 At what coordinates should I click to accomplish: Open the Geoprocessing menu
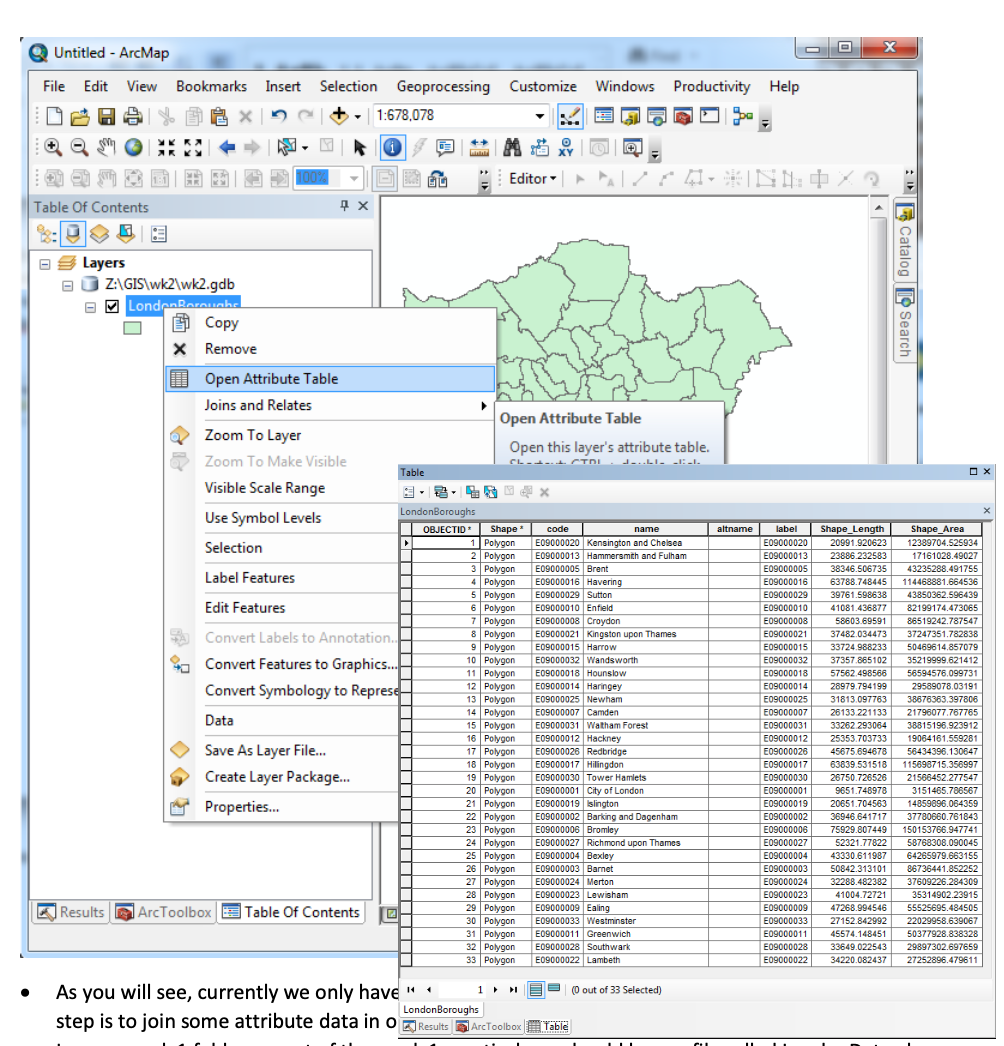coord(443,86)
